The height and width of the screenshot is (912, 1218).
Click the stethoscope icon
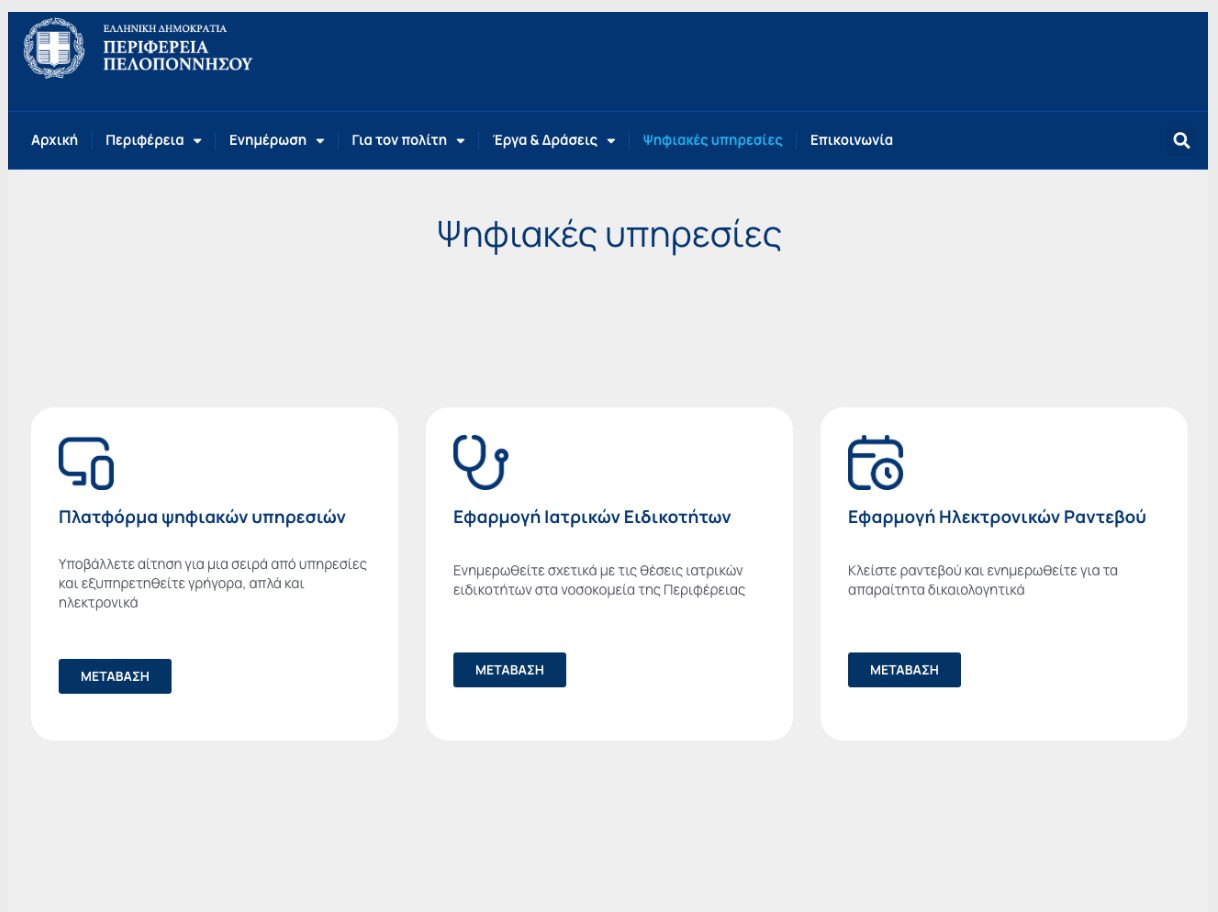[480, 462]
